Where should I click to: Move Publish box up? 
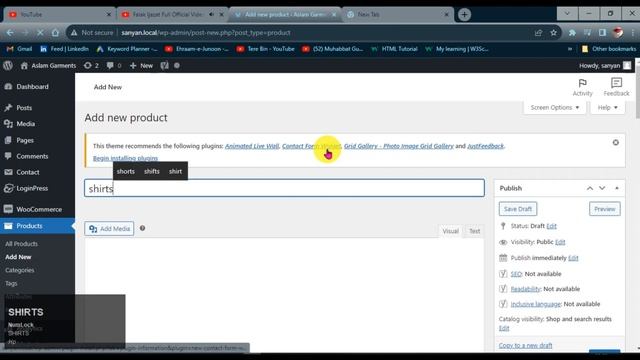pyautogui.click(x=590, y=188)
